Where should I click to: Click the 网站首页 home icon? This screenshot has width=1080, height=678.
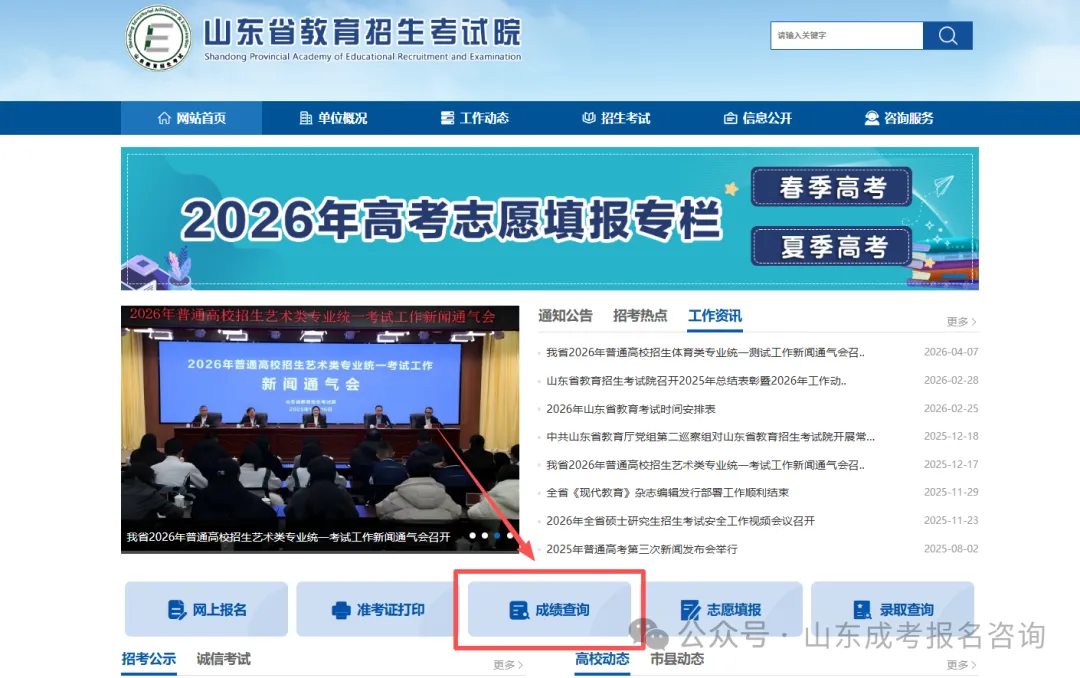[165, 118]
